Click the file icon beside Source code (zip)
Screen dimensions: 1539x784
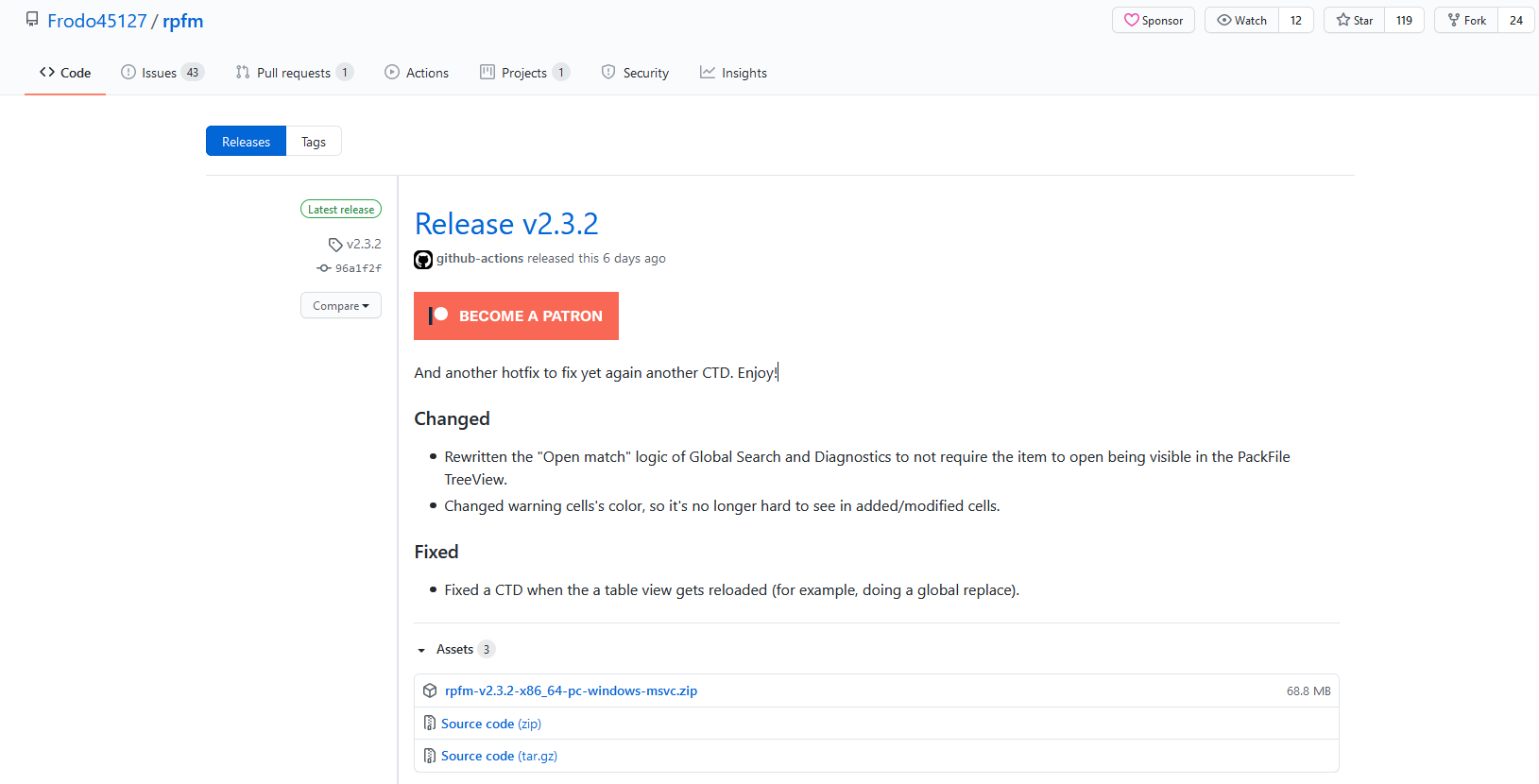[430, 724]
